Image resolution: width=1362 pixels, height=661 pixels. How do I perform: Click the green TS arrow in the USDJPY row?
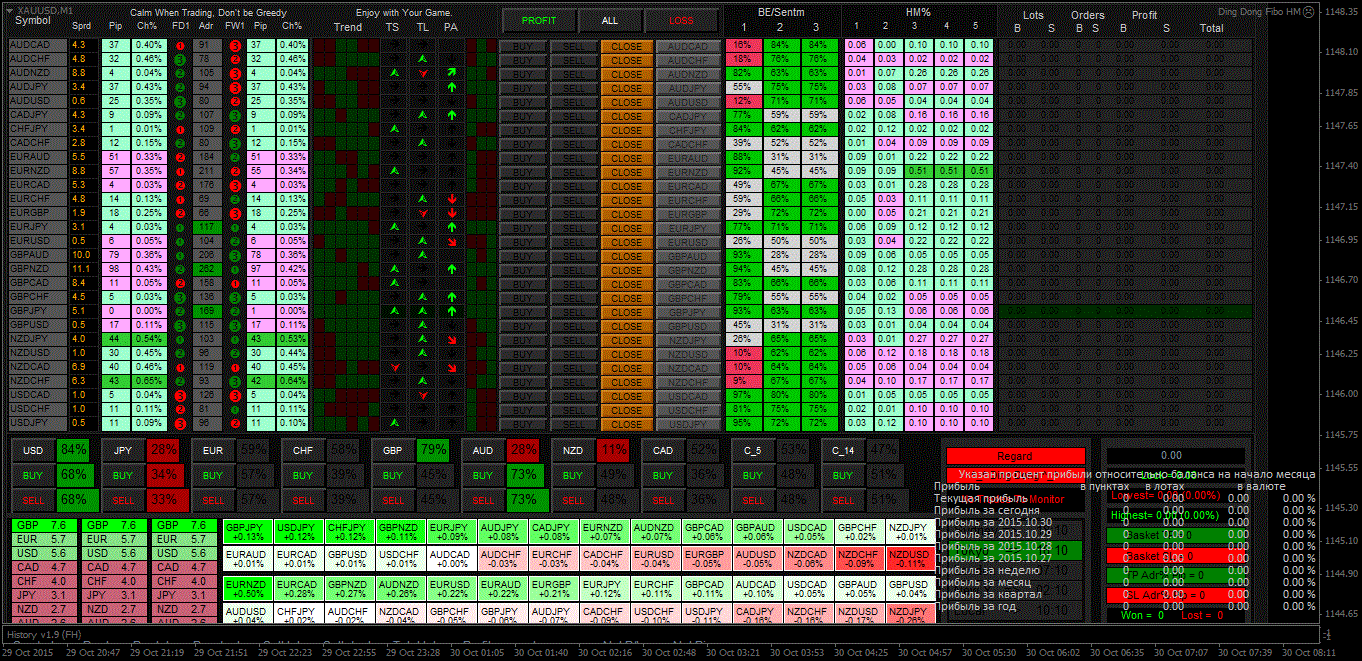(394, 424)
